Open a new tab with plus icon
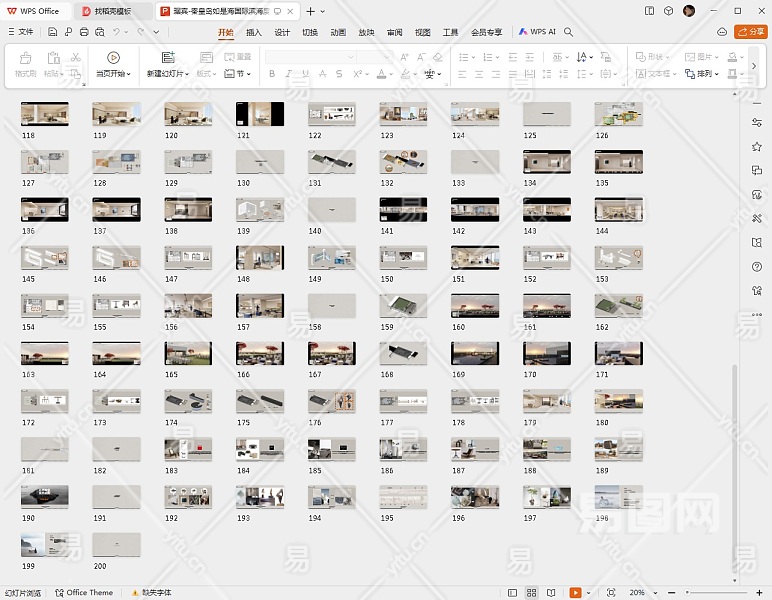772x600 pixels. (x=310, y=11)
